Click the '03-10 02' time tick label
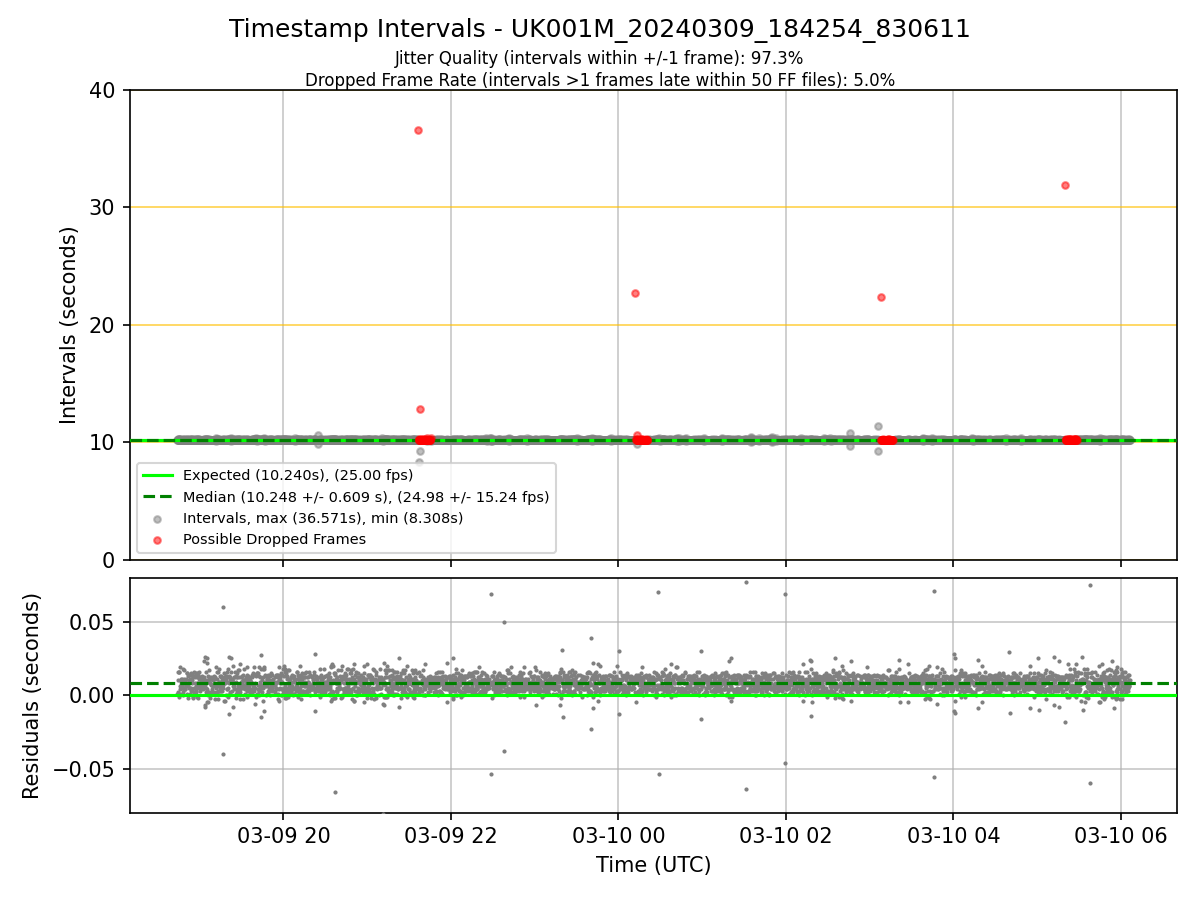Image resolution: width=1200 pixels, height=900 pixels. point(785,837)
